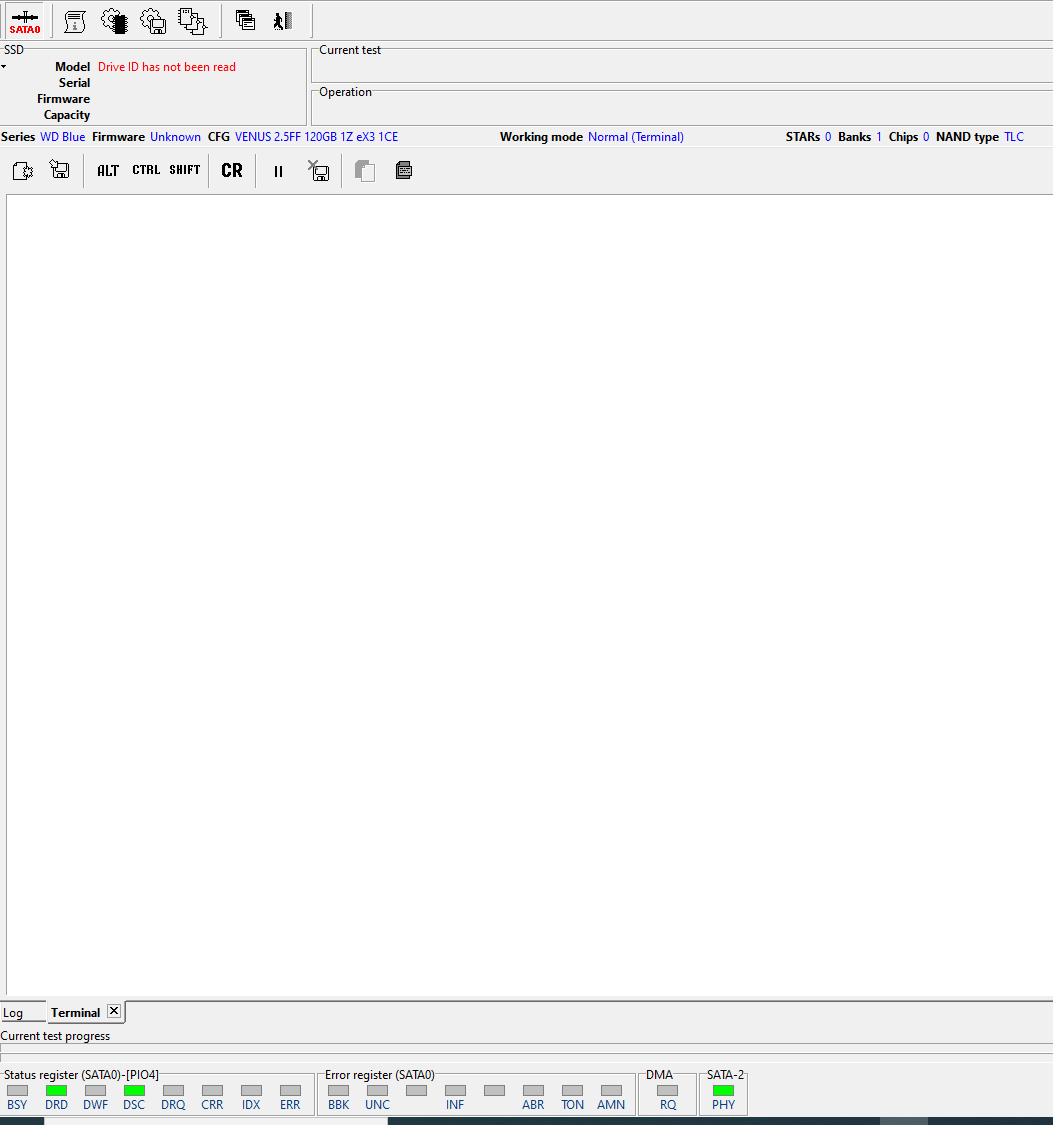
Task: Click the AMN error register indicator
Action: [x=611, y=1091]
